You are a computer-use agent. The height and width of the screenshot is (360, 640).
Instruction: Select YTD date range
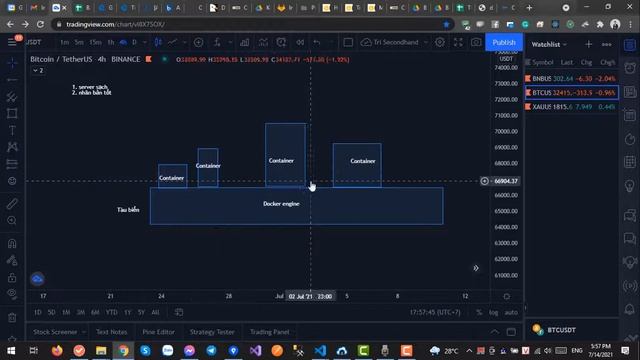coord(111,312)
